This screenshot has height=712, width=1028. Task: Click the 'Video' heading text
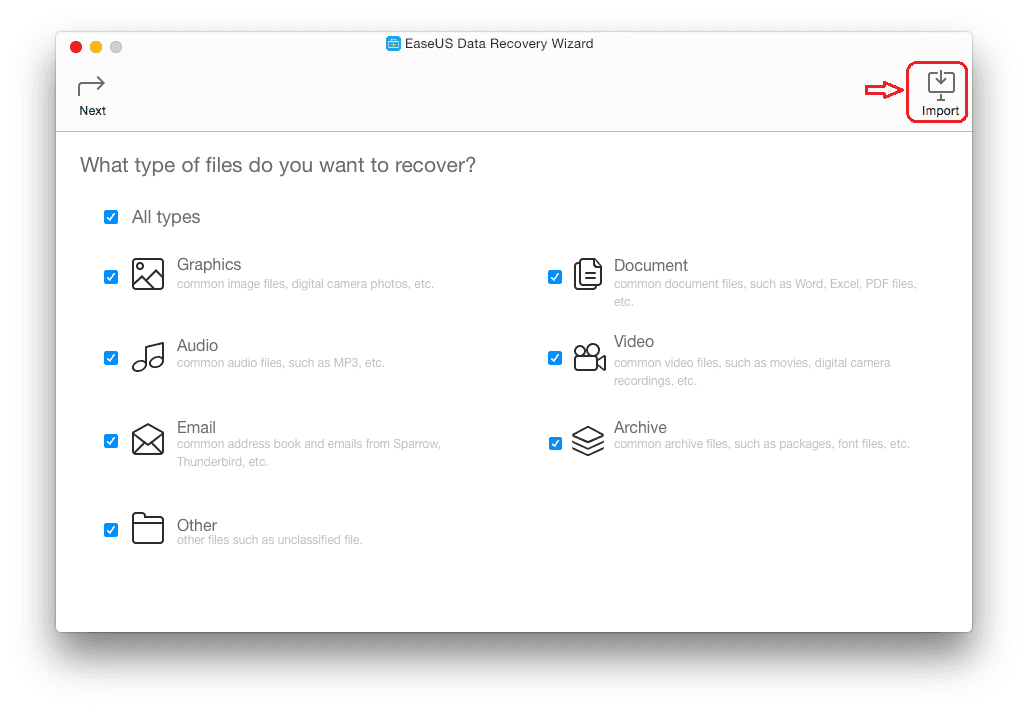click(x=633, y=342)
